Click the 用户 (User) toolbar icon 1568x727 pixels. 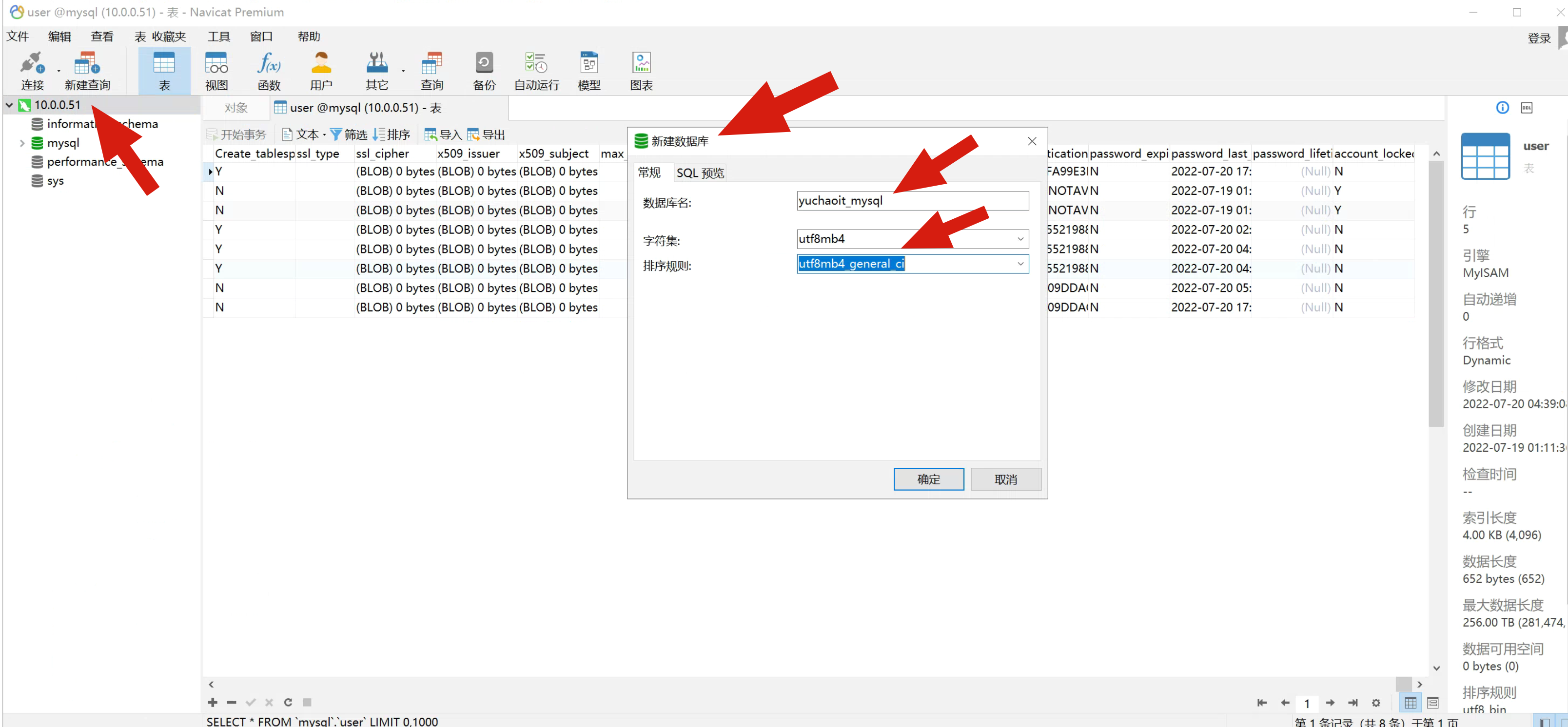tap(321, 71)
